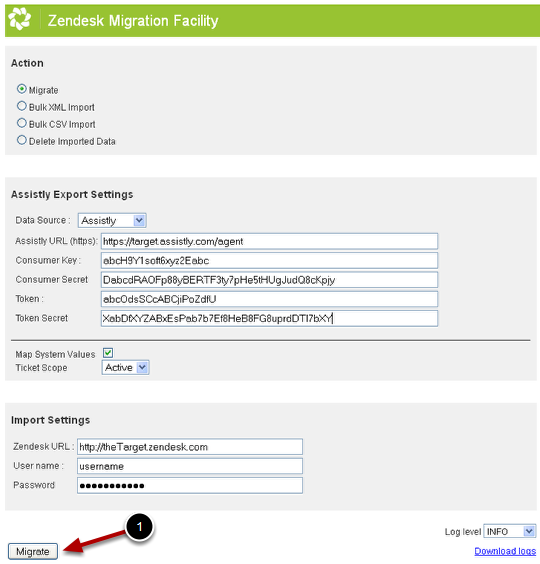Uncheck the Map System Values checkbox
The height and width of the screenshot is (564, 540).
coord(108,353)
